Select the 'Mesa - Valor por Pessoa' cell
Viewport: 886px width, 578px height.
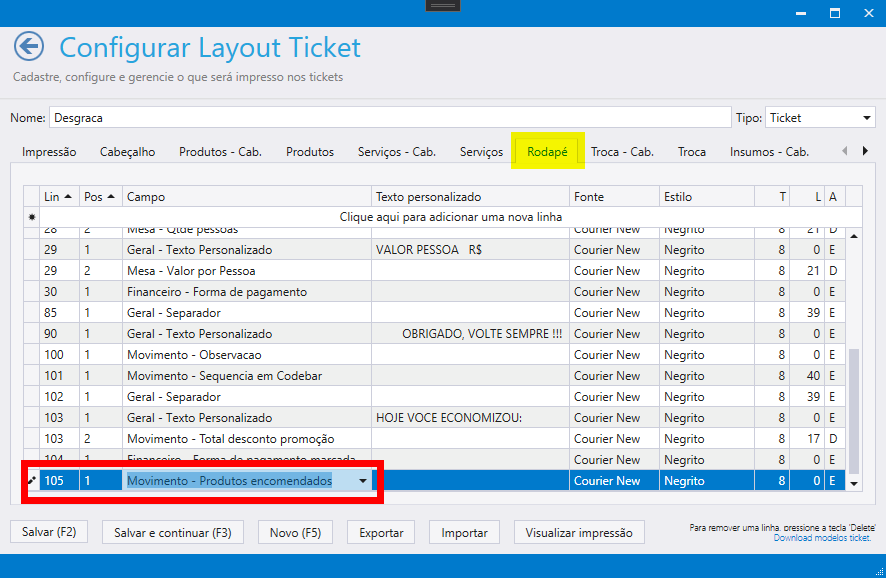click(x=247, y=271)
